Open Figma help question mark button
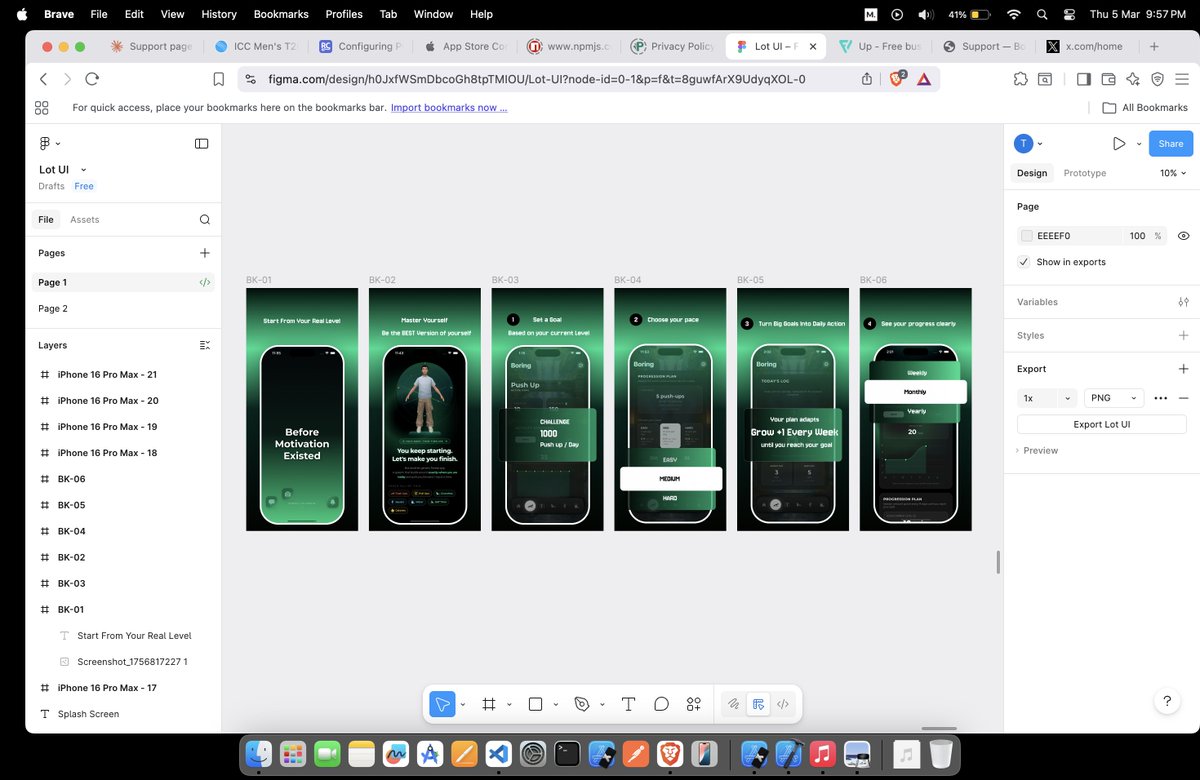Screen dimensions: 1200x780 (1167, 702)
